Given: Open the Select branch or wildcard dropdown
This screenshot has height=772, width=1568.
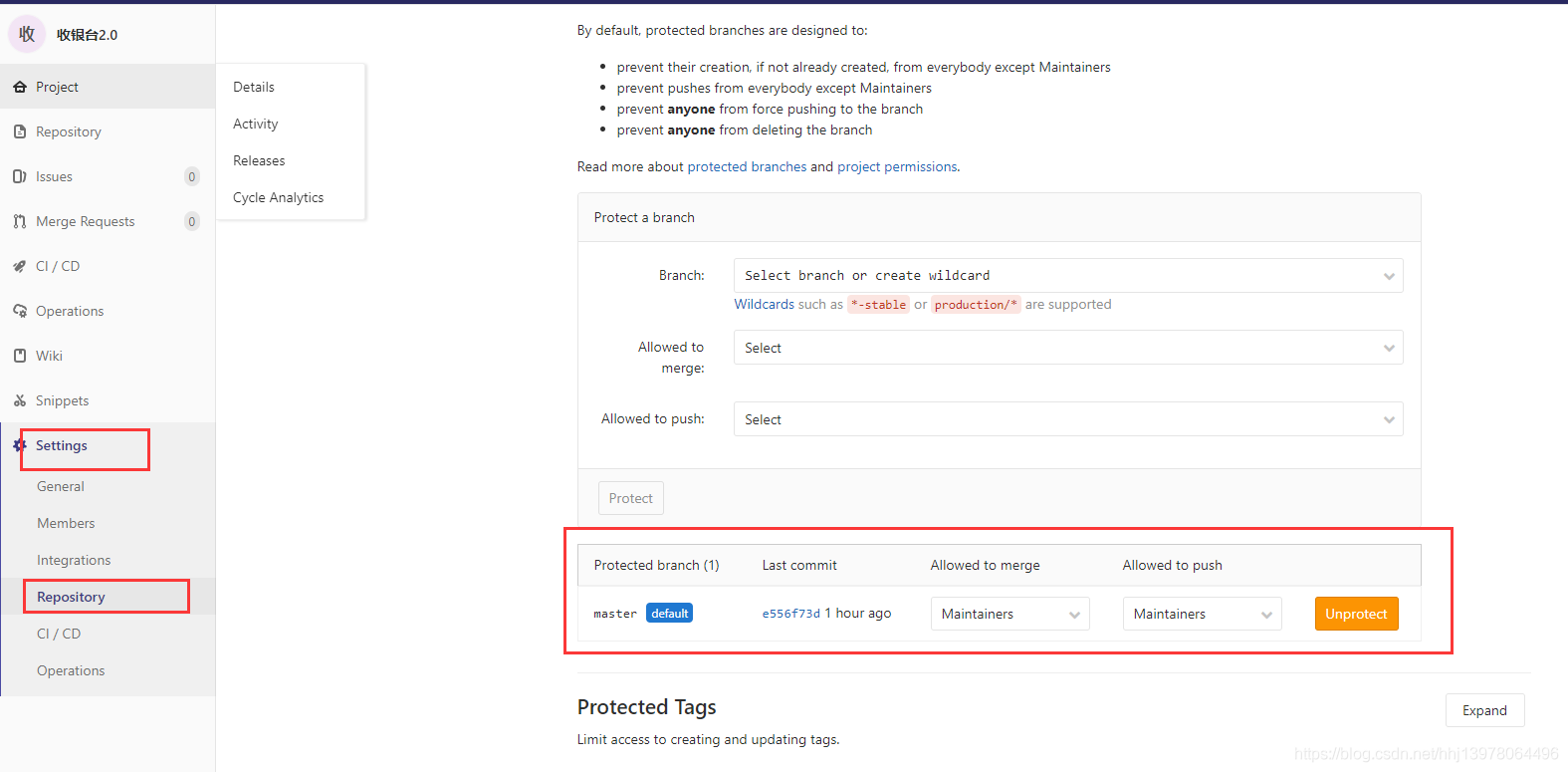Looking at the screenshot, I should tap(1068, 276).
